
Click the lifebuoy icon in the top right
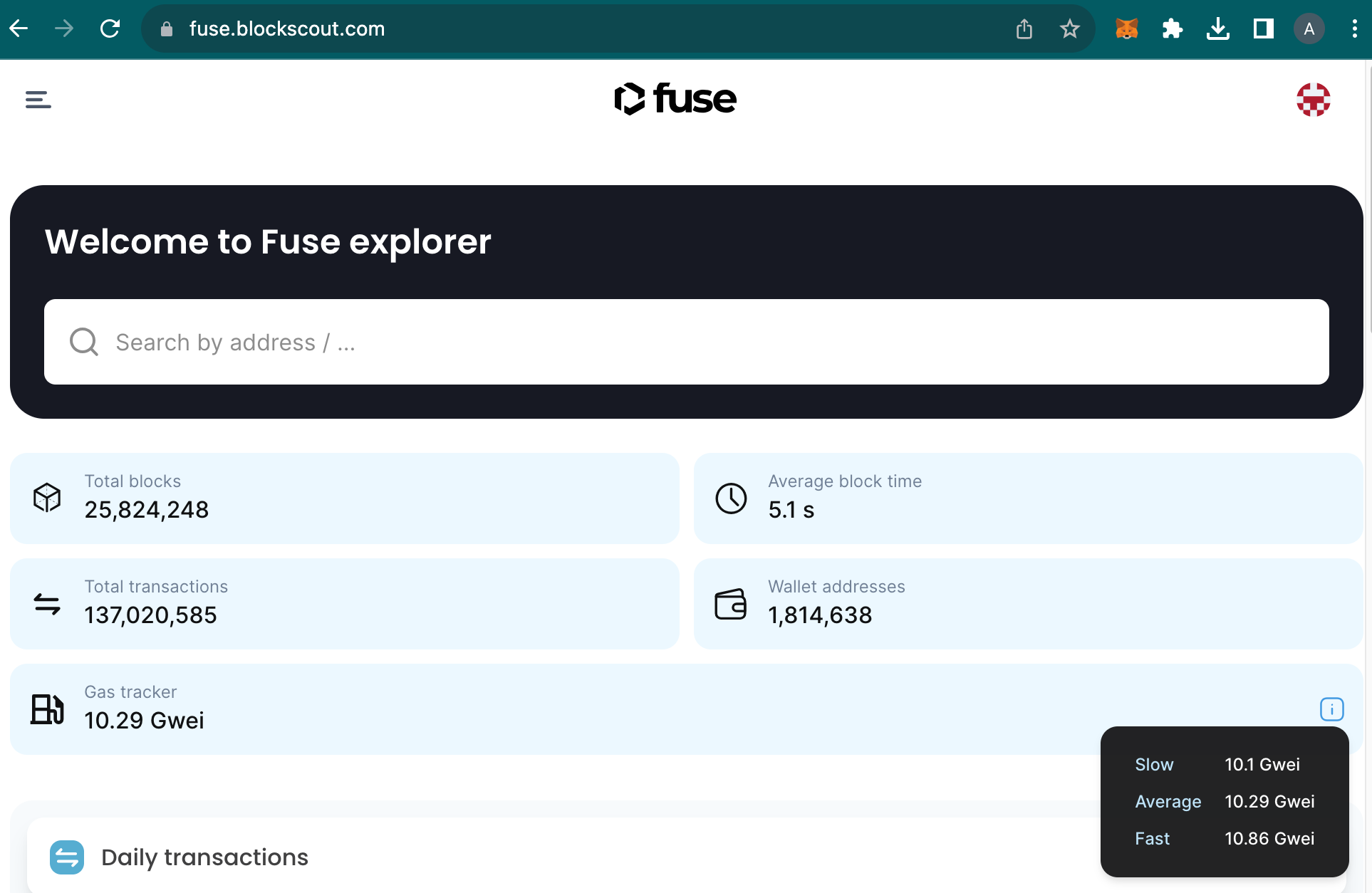(x=1313, y=99)
